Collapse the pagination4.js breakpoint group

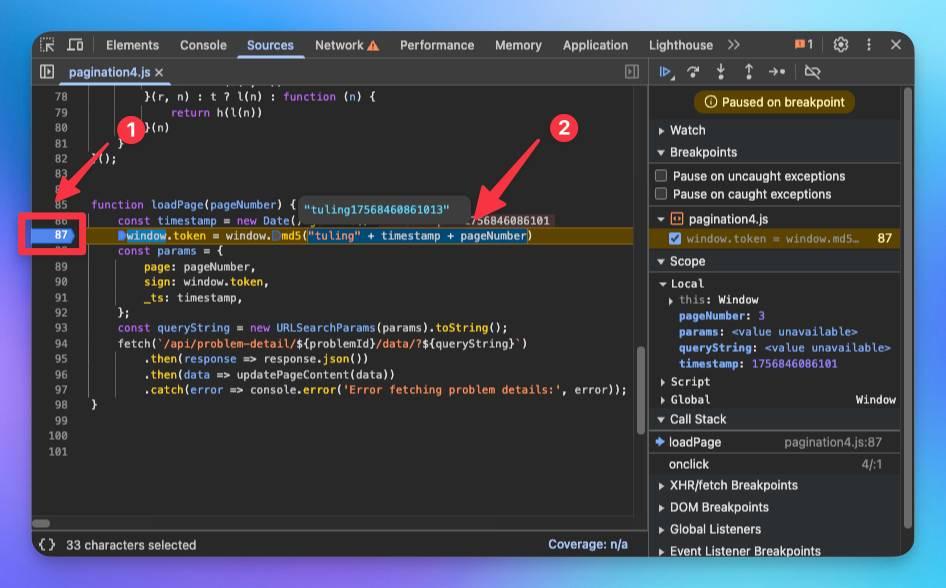(661, 219)
